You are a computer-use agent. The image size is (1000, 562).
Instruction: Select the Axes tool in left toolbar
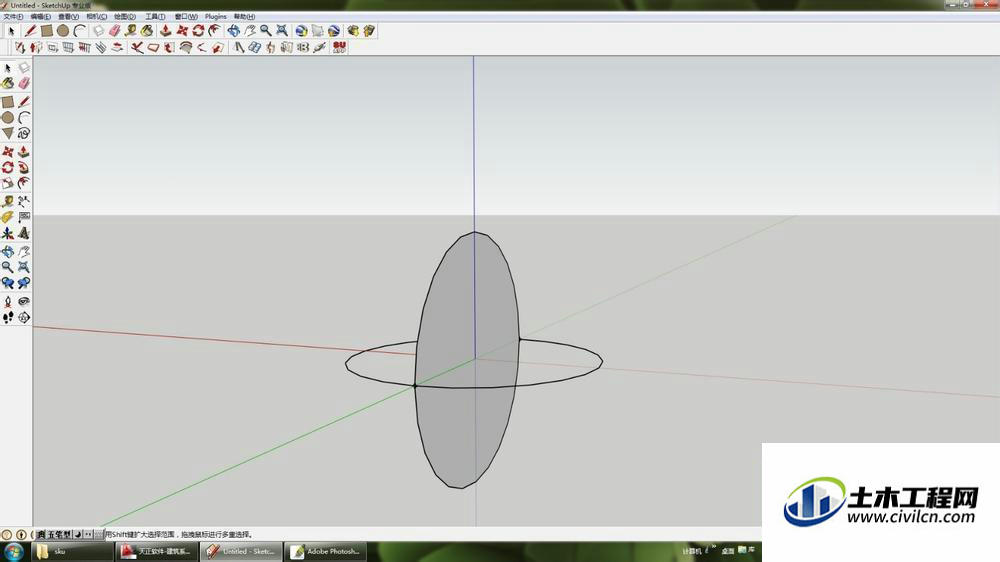[8, 233]
